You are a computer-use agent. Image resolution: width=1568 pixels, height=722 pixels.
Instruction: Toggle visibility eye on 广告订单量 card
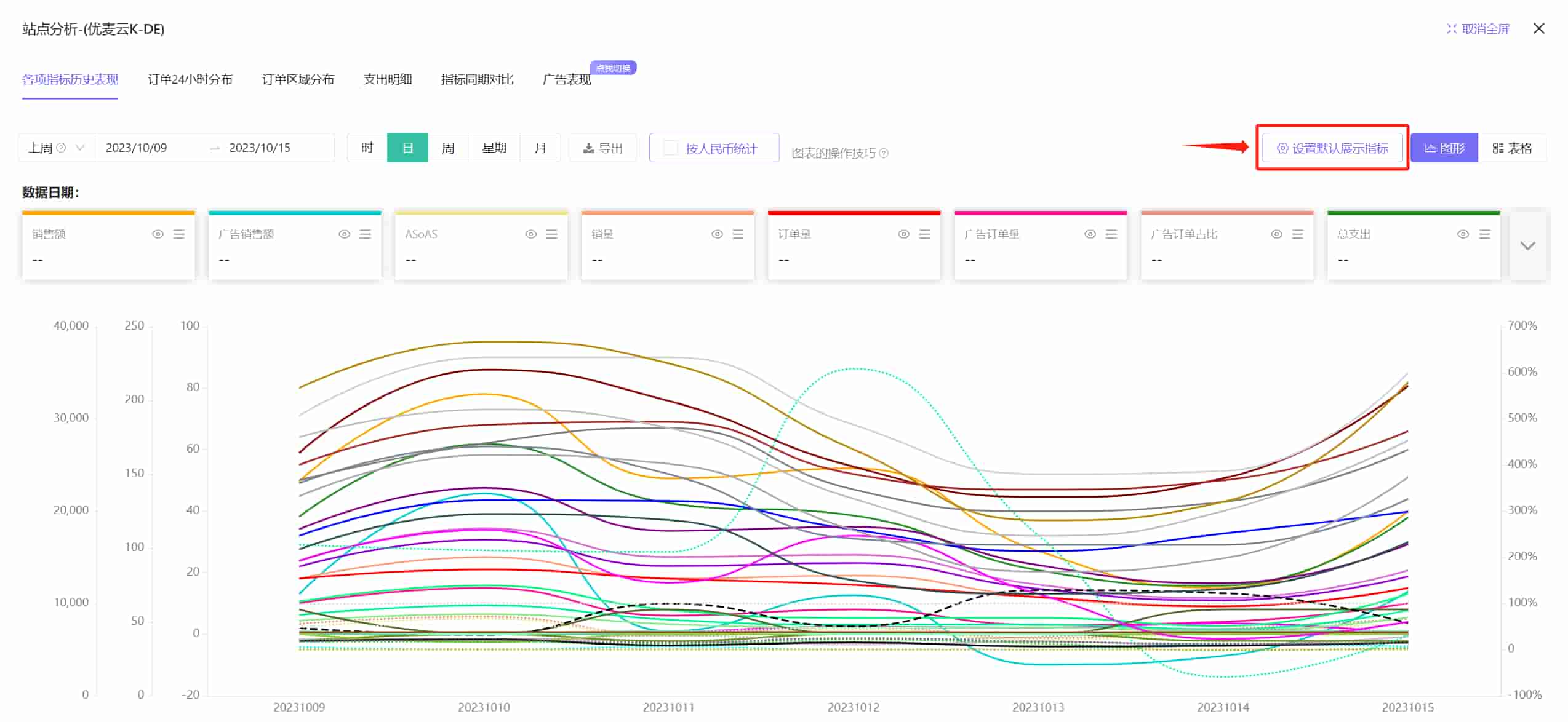[x=1090, y=234]
